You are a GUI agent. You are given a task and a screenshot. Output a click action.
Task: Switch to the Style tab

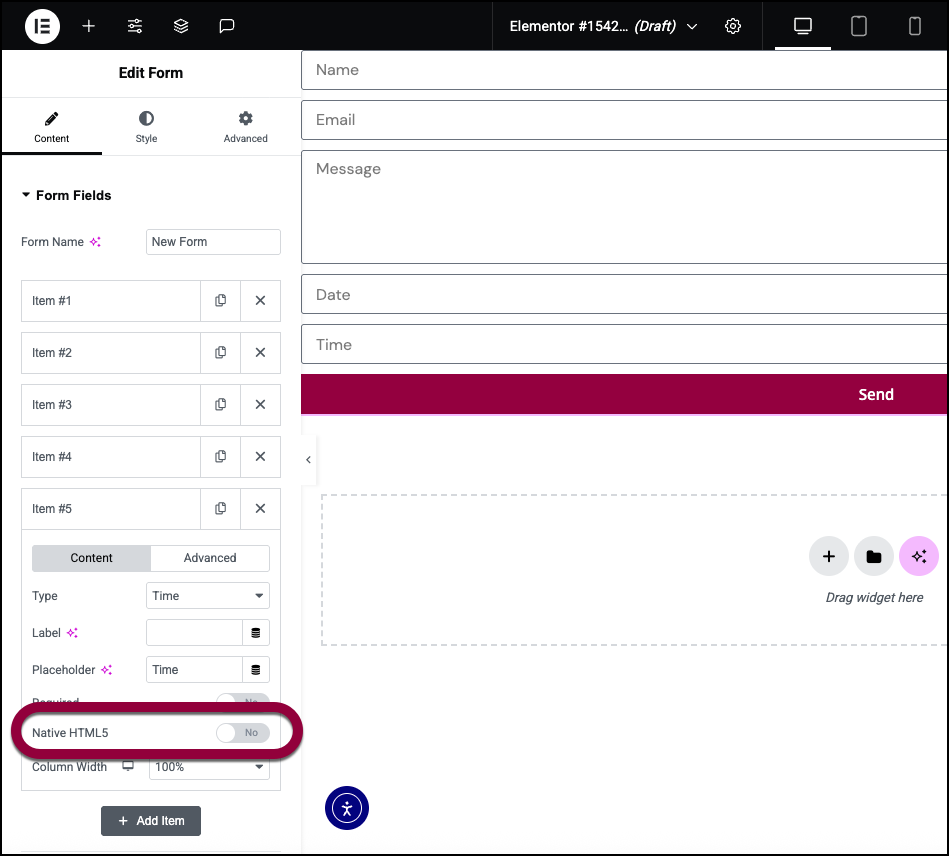click(x=146, y=127)
